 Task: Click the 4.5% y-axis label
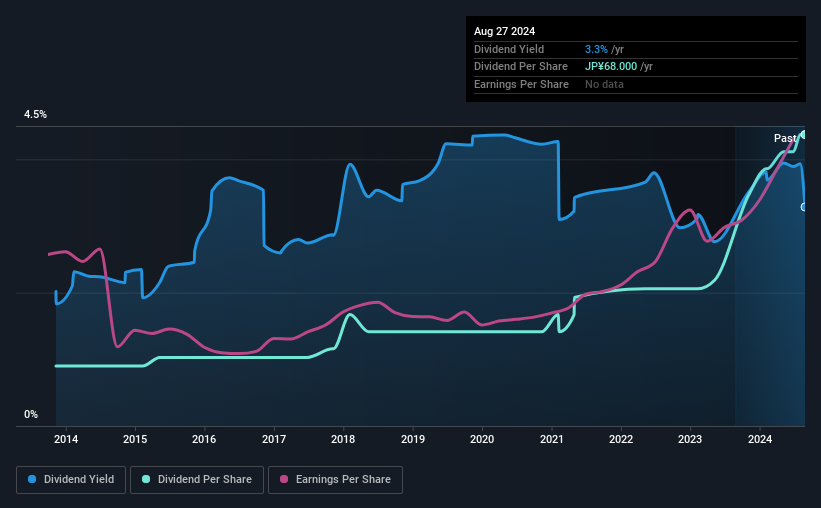click(x=35, y=114)
